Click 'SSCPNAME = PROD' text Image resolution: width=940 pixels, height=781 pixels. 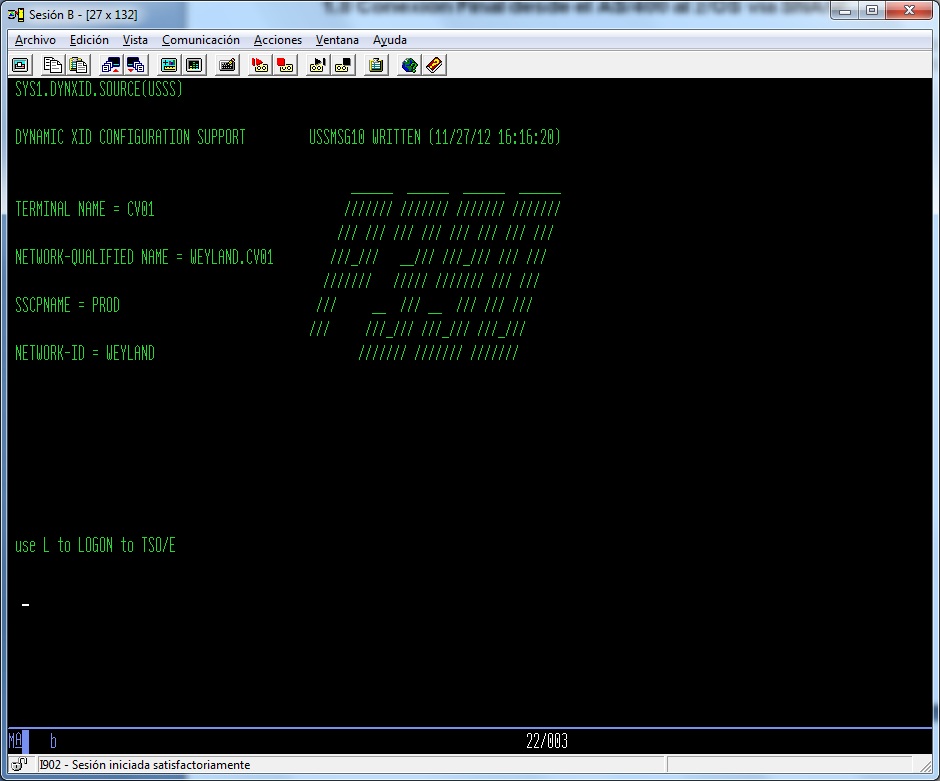[67, 304]
